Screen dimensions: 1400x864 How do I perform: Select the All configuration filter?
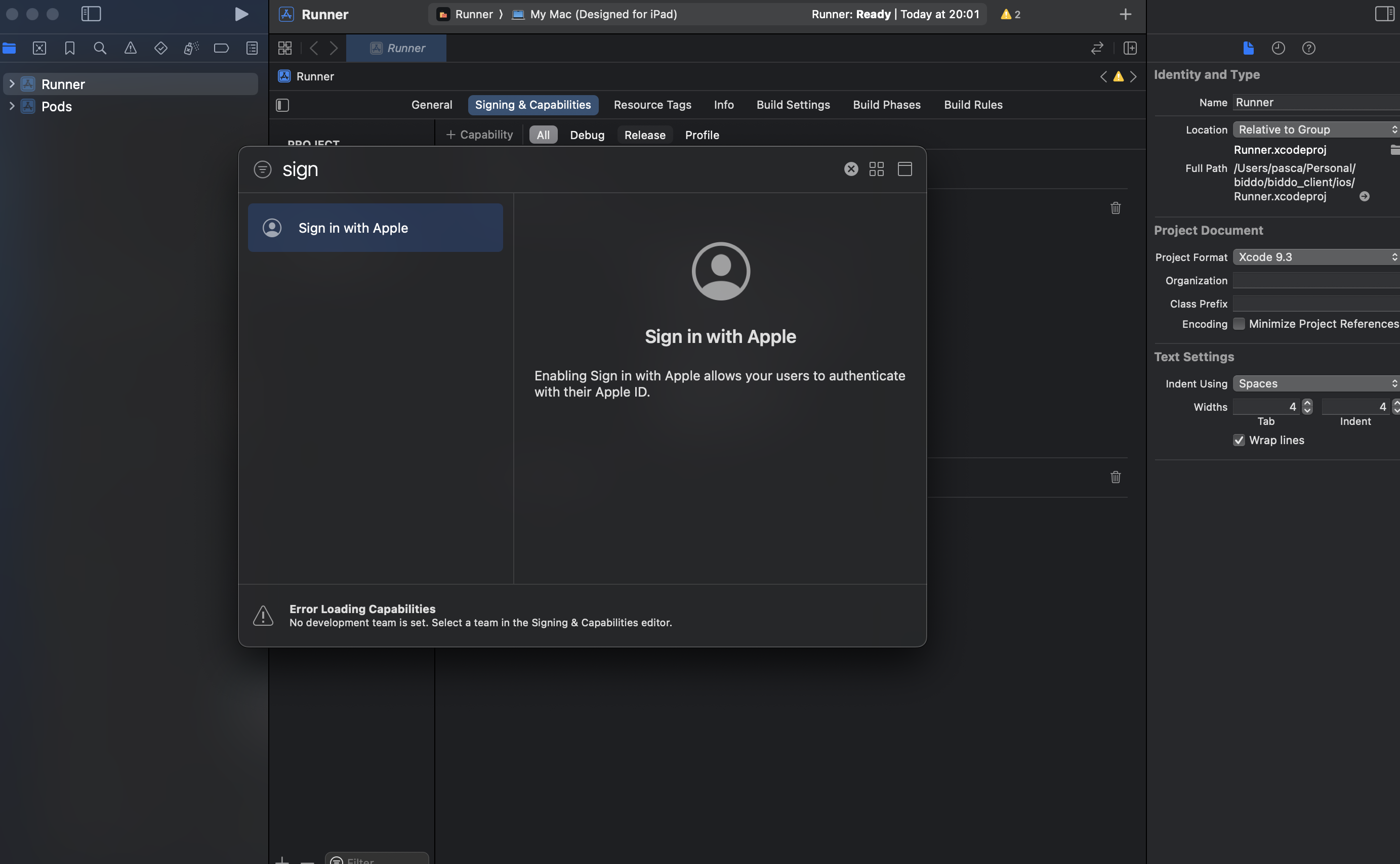[543, 135]
